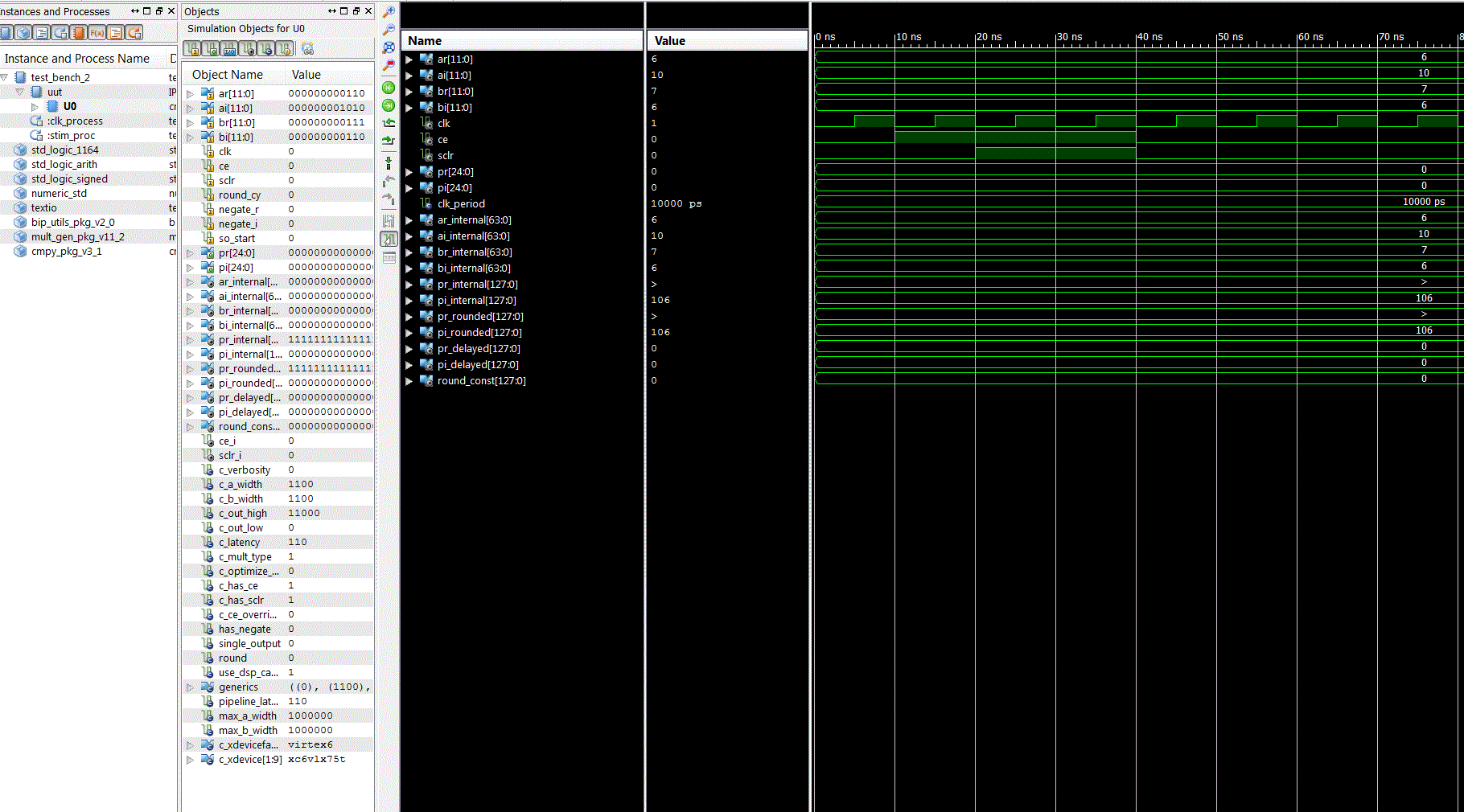The height and width of the screenshot is (812, 1464).
Task: Toggle the Output ports filter
Action: (x=212, y=49)
